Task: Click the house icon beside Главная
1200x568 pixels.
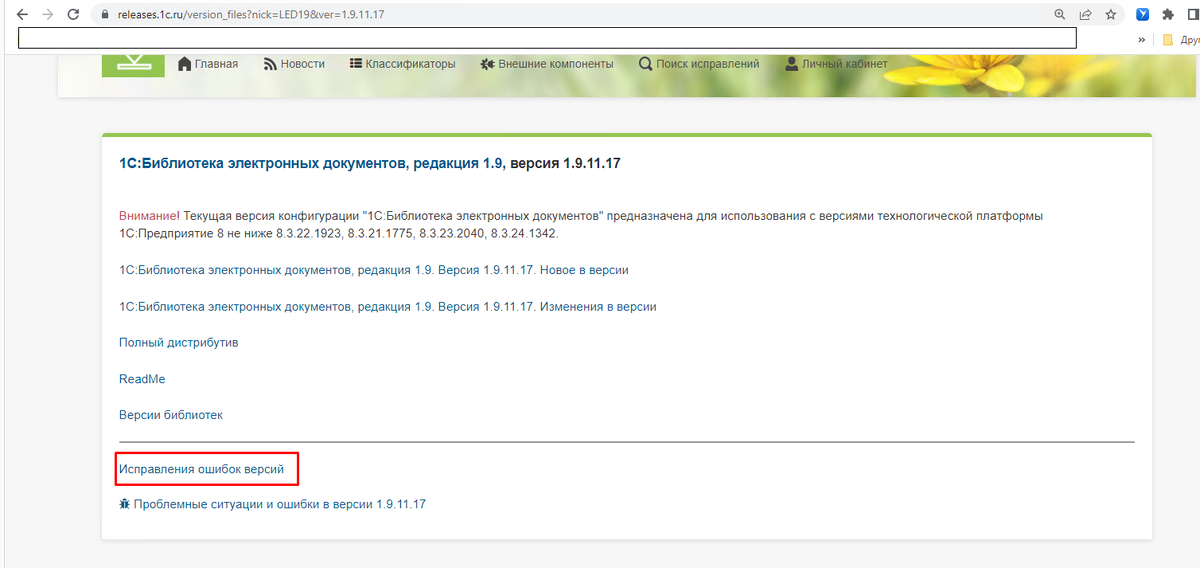Action: [184, 64]
